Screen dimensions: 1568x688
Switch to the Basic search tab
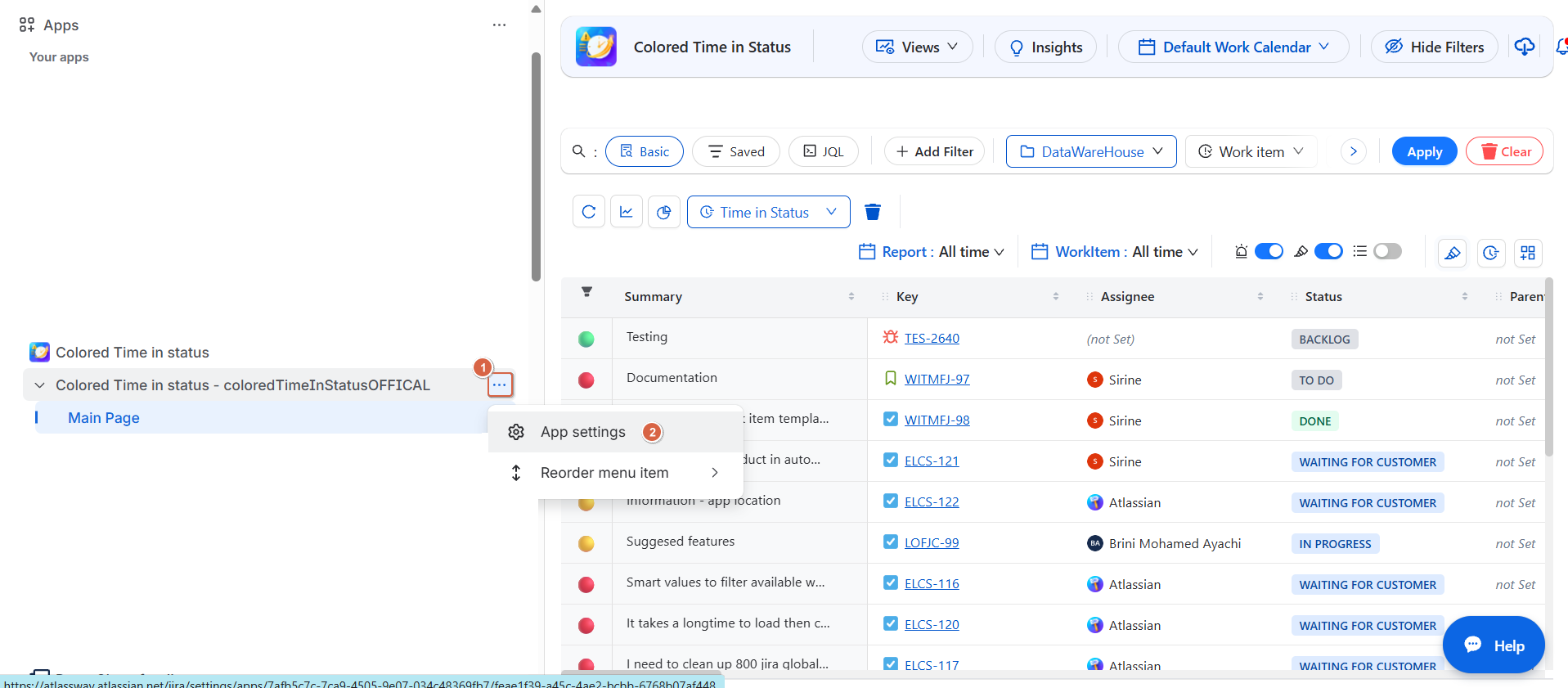[x=645, y=151]
